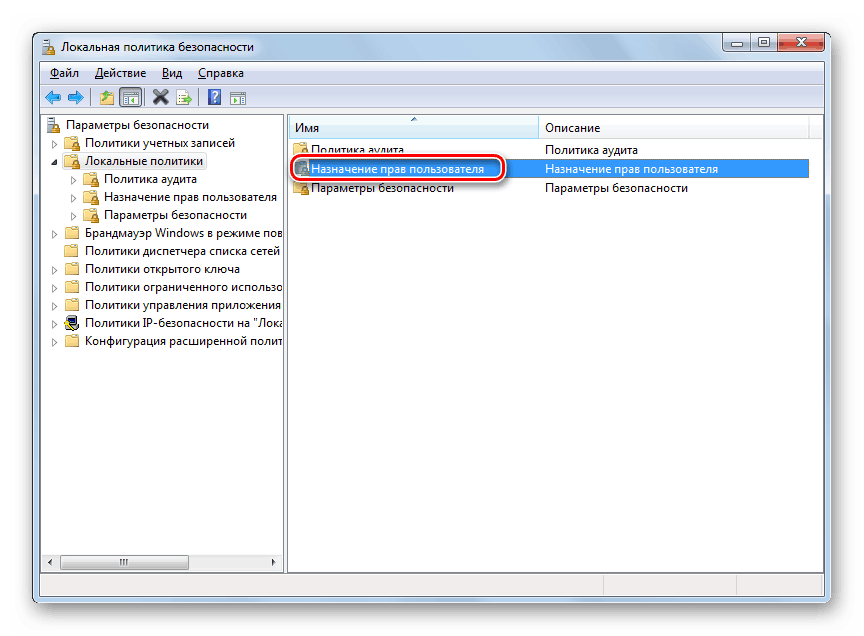Viewport: 864px width, 636px height.
Task: Close the Локальная политика безопасности window
Action: [x=801, y=42]
